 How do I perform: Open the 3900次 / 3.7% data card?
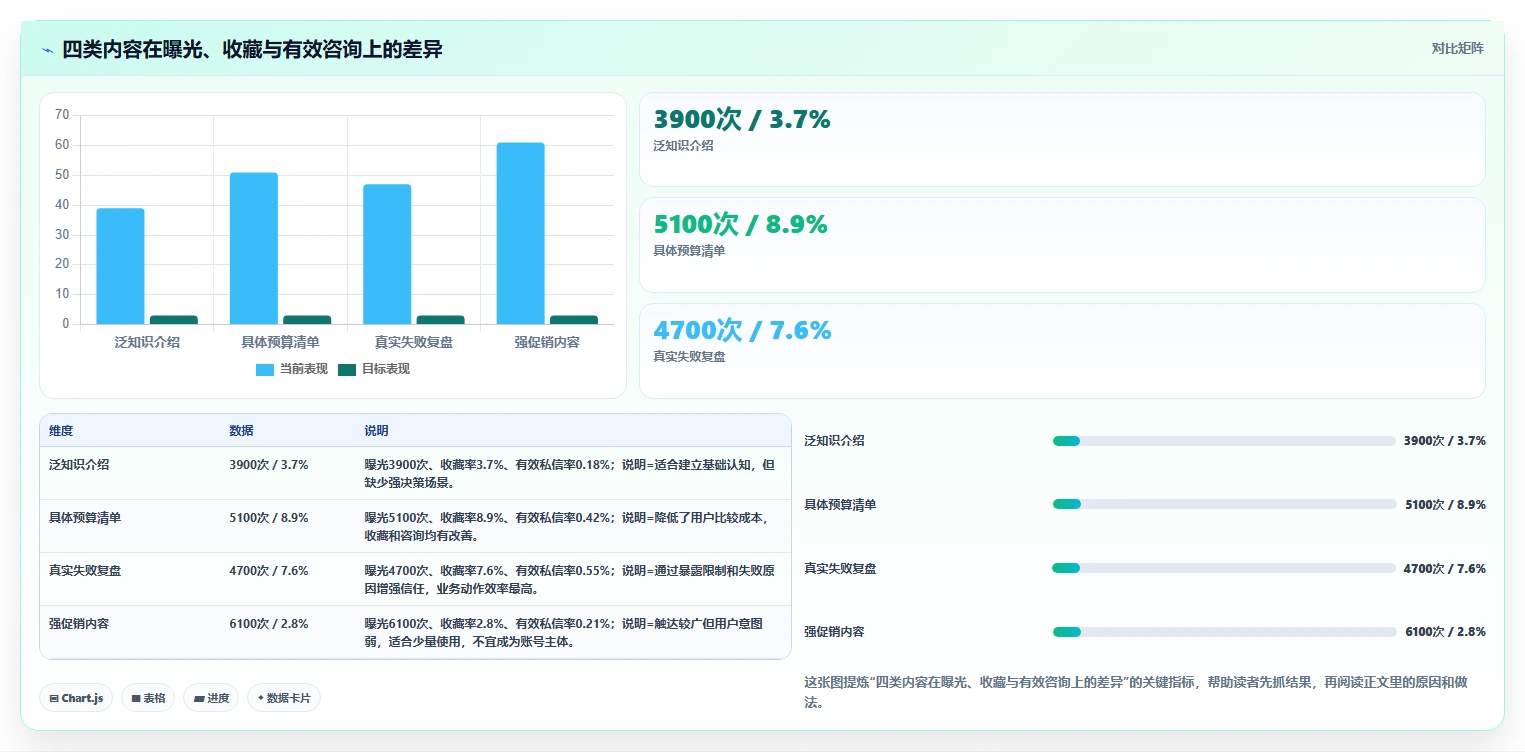(1062, 140)
